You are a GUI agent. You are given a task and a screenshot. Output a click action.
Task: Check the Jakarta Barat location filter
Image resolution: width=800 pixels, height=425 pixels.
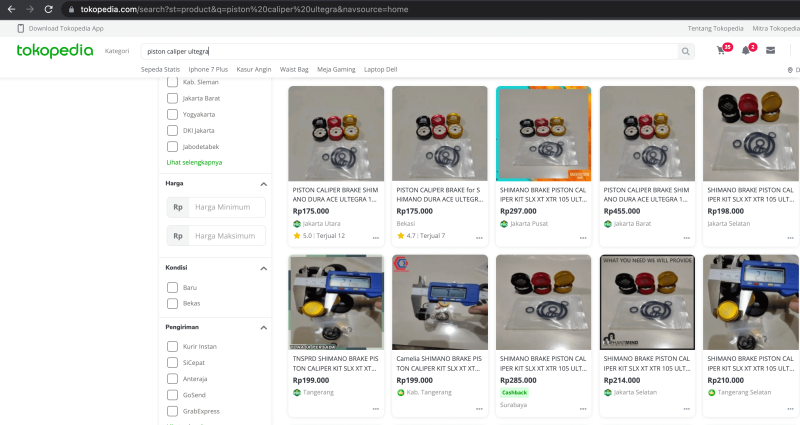point(172,98)
